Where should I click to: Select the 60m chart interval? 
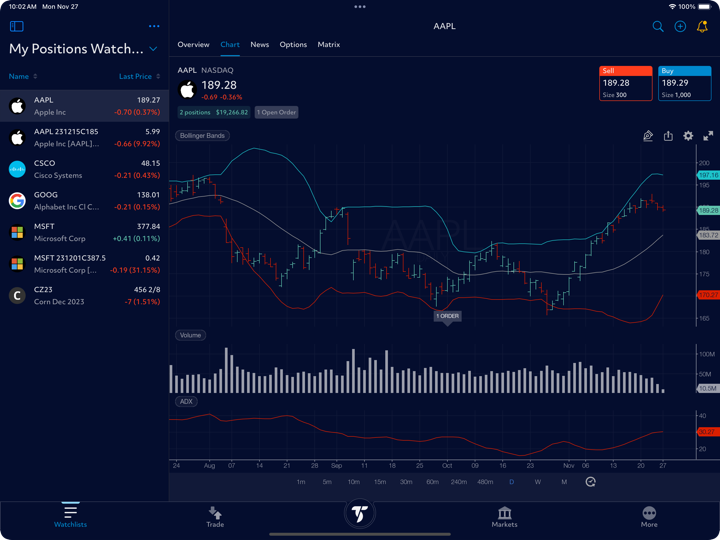pyautogui.click(x=432, y=482)
